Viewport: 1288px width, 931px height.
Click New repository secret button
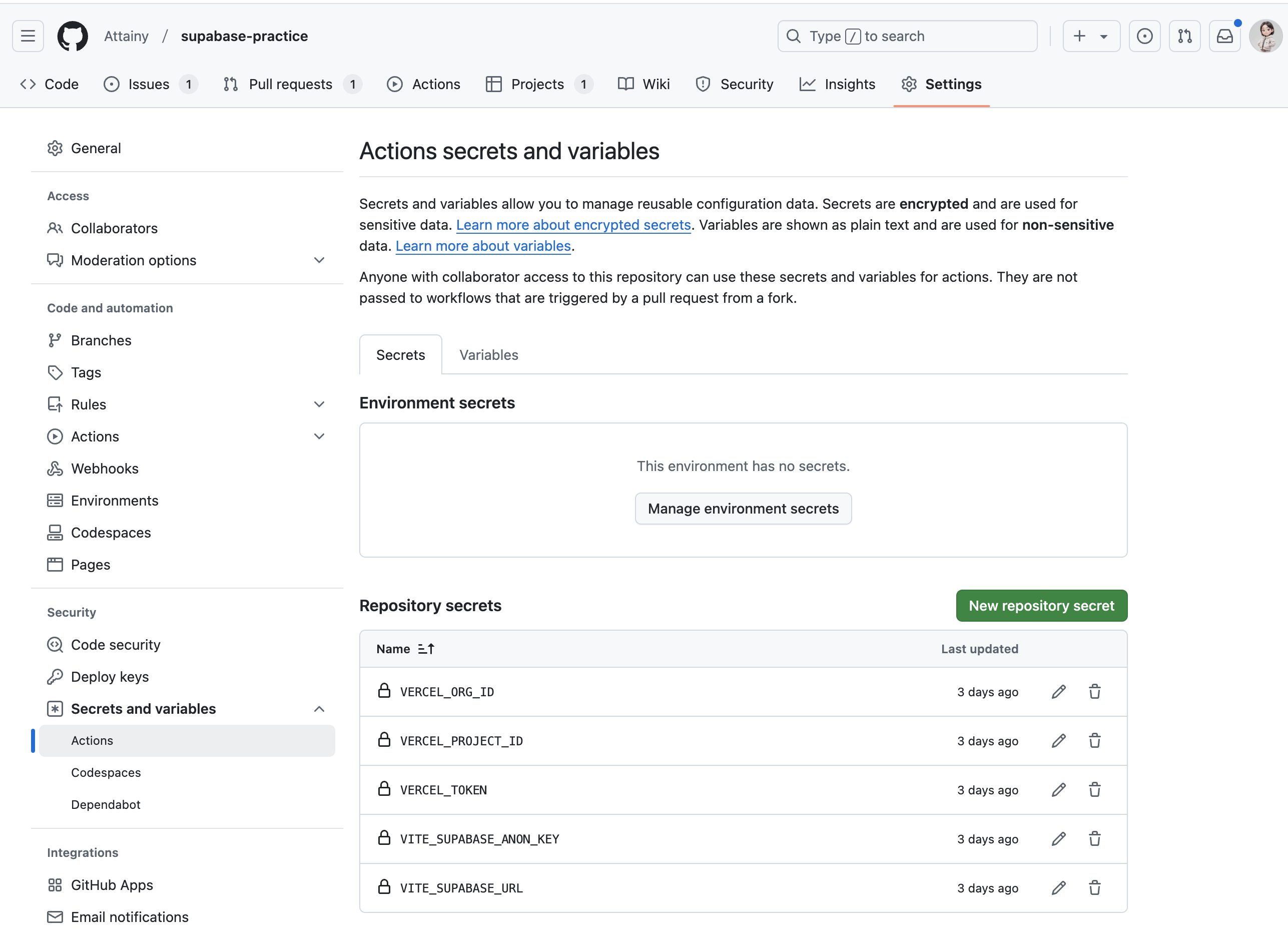coord(1041,606)
